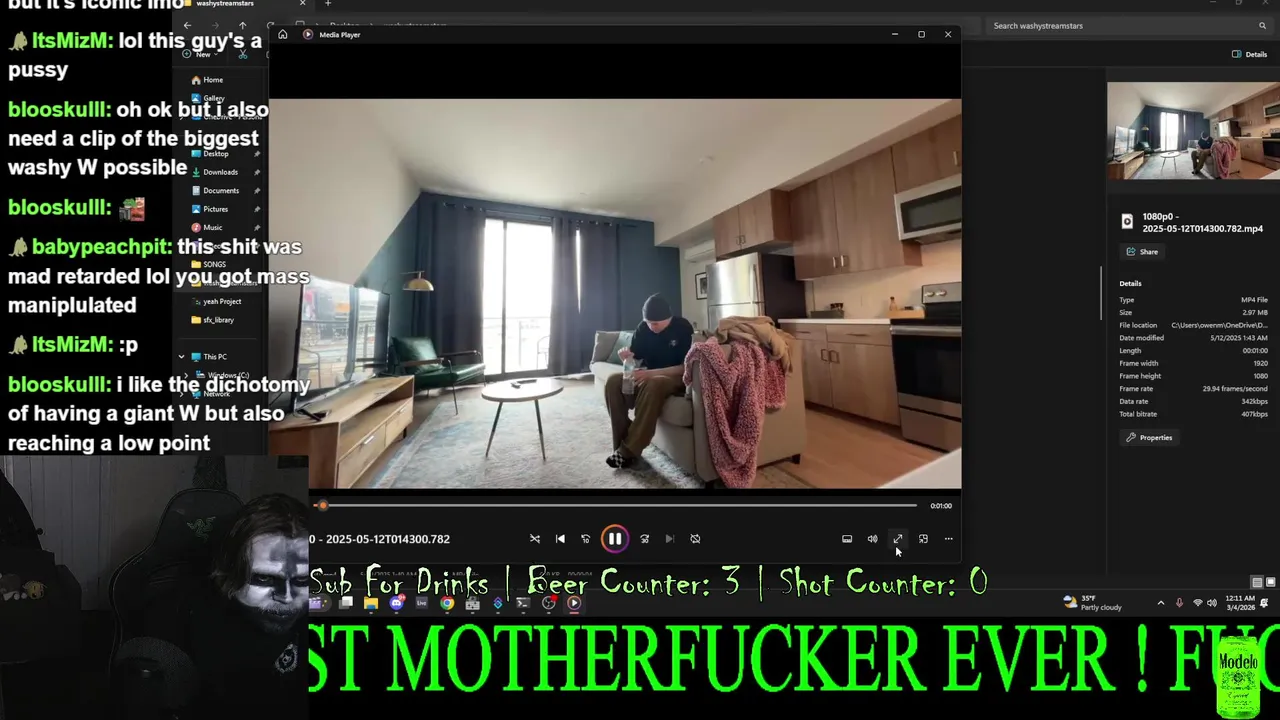Open the volume control in Media Player
The image size is (1280, 720).
pyautogui.click(x=872, y=539)
